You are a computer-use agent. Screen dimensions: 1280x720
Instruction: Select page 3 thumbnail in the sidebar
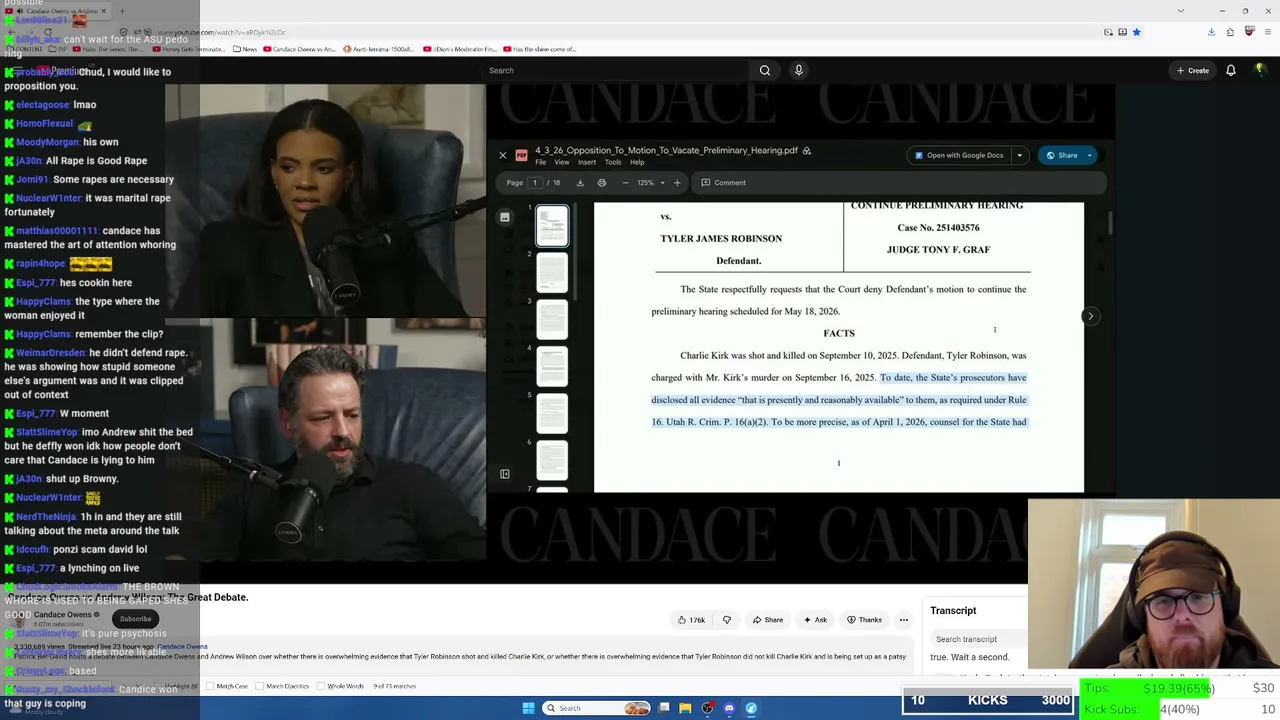click(x=552, y=320)
